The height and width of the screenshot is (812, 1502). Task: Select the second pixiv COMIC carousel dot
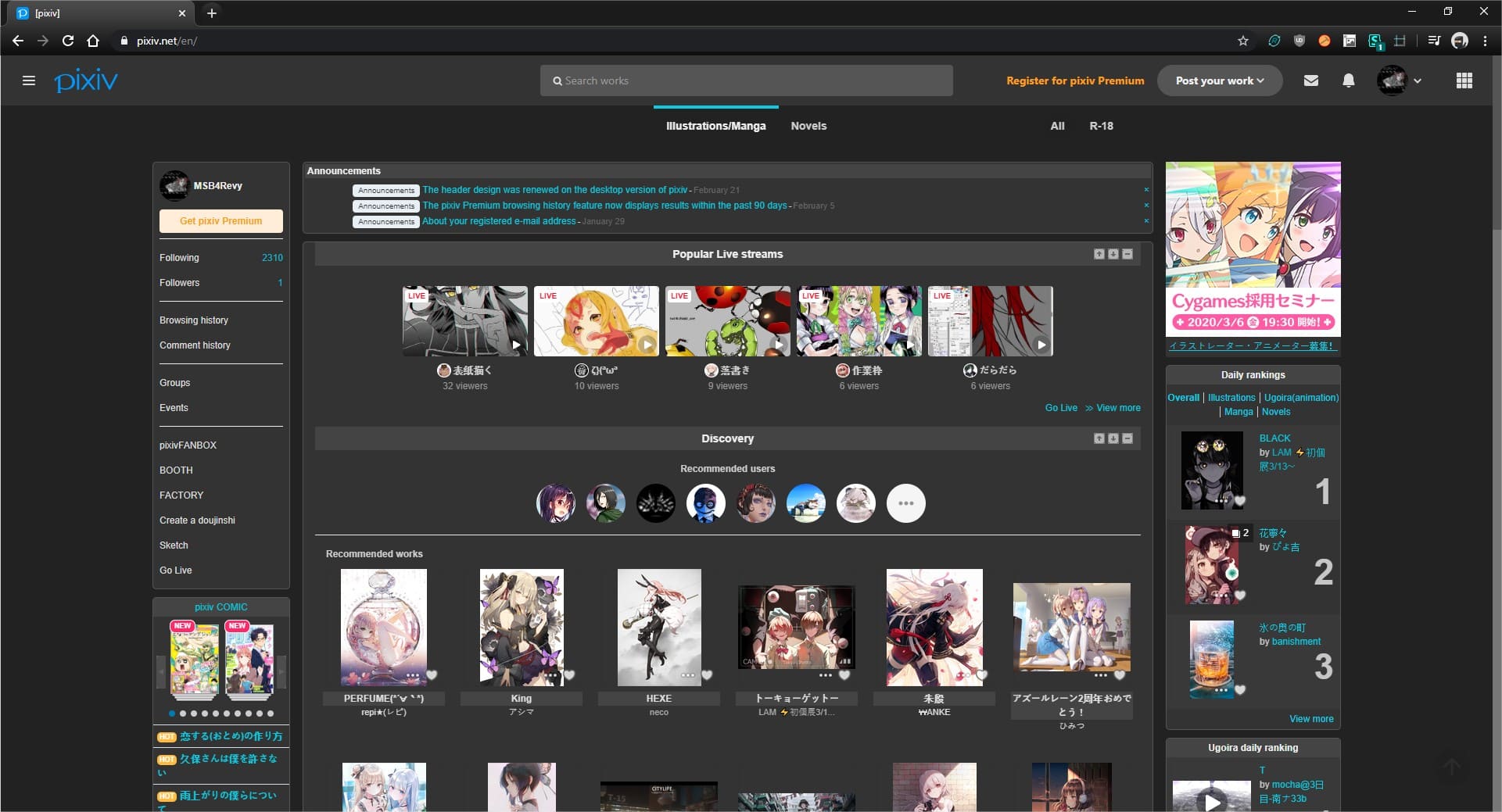(182, 714)
